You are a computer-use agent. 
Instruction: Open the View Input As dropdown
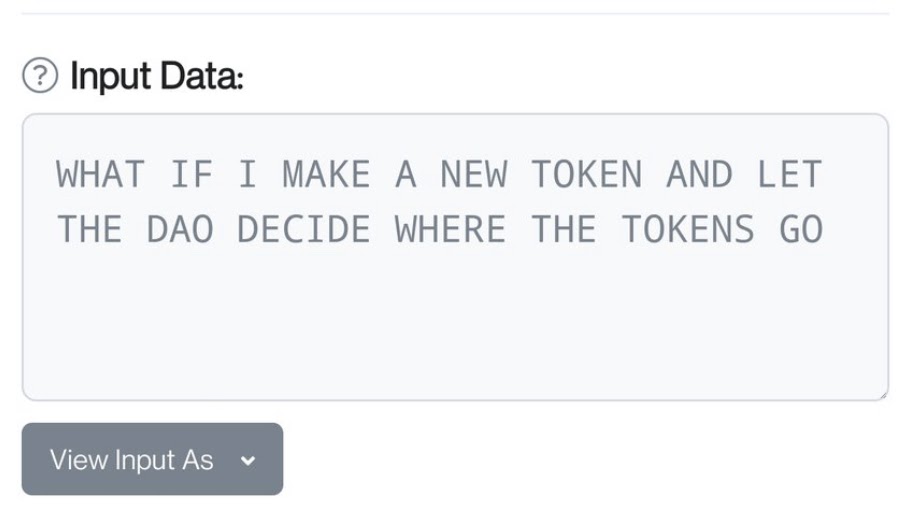point(152,459)
